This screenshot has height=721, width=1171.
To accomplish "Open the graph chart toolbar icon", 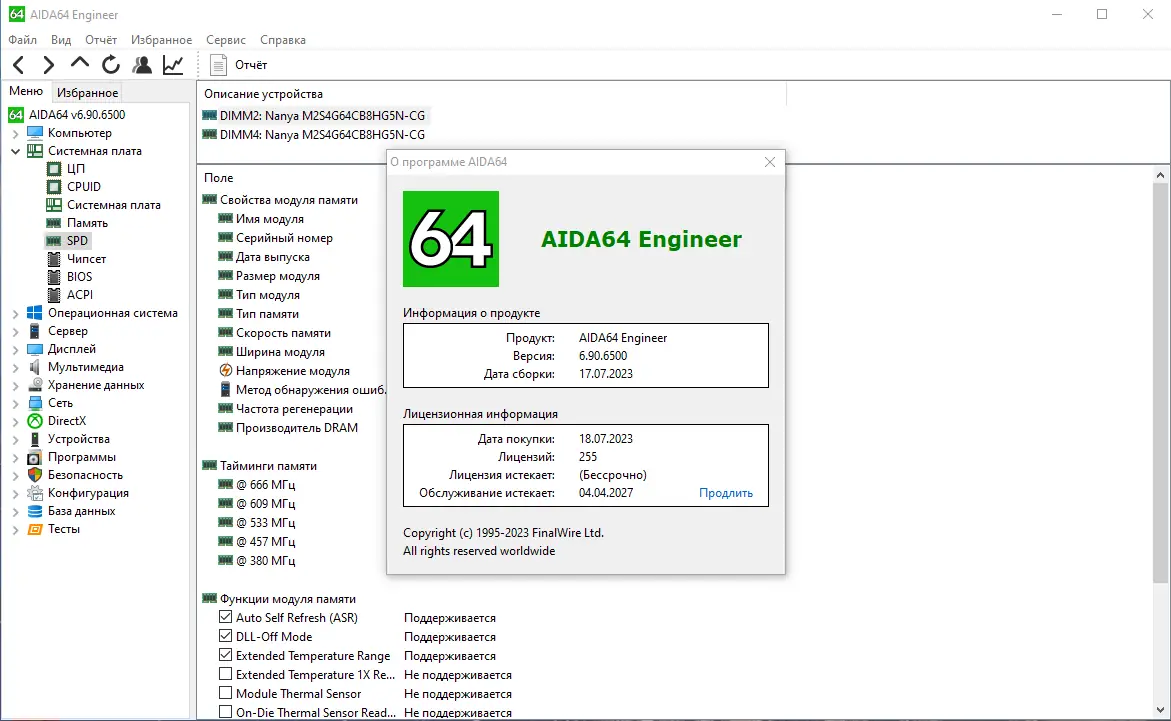I will click(x=173, y=65).
